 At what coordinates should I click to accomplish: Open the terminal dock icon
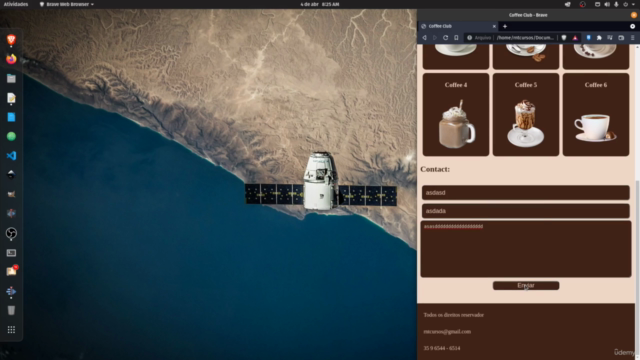[11, 253]
